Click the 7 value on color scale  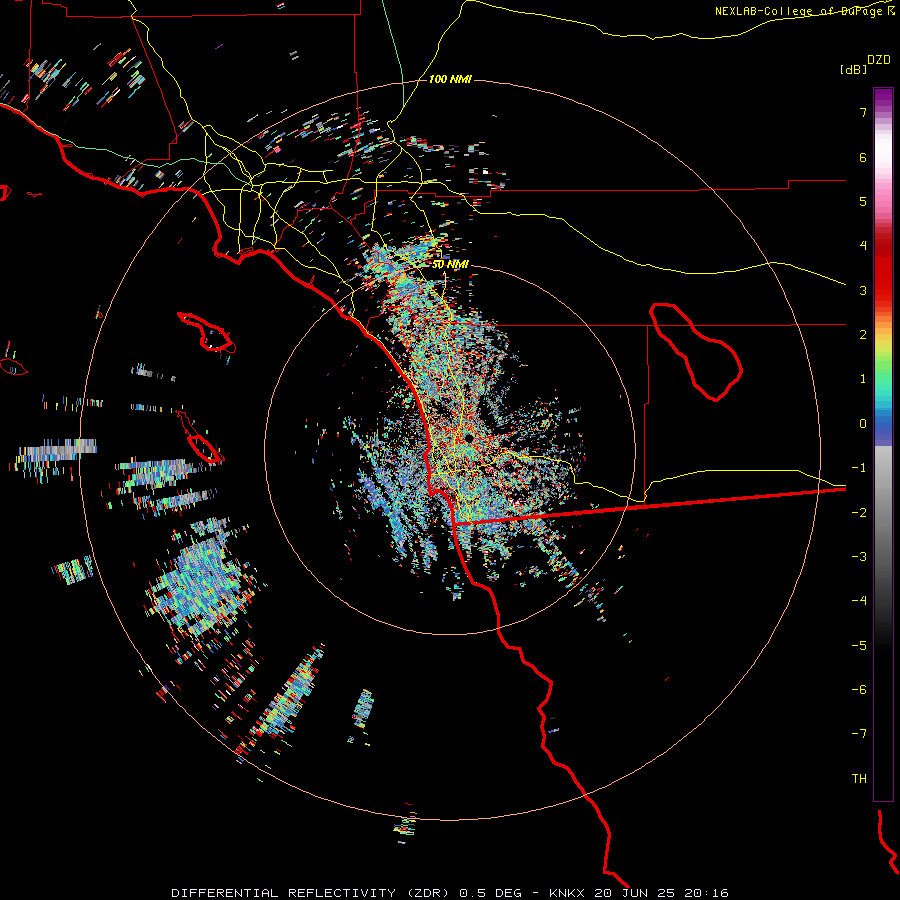863,112
